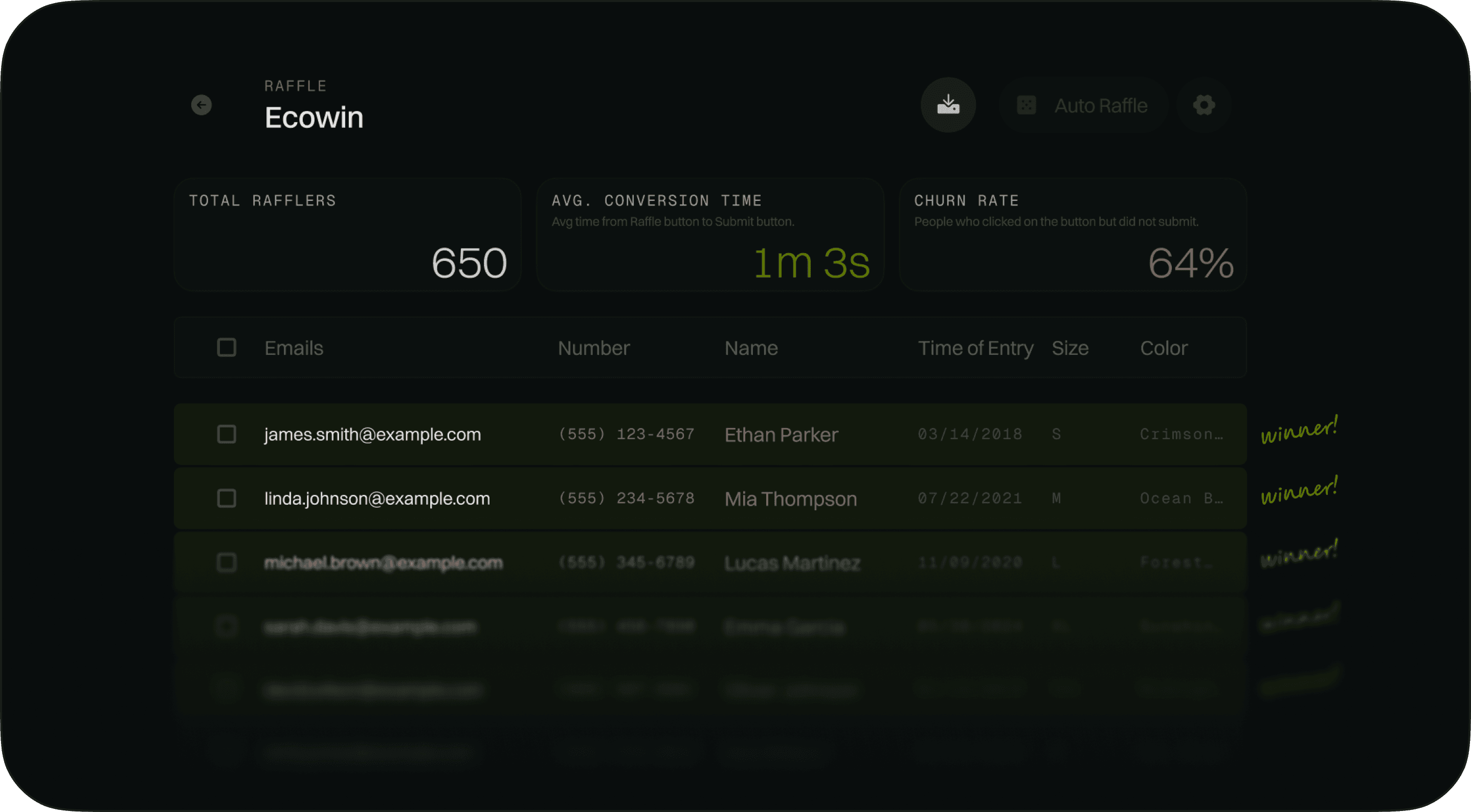Click the back arrow icon

point(201,105)
